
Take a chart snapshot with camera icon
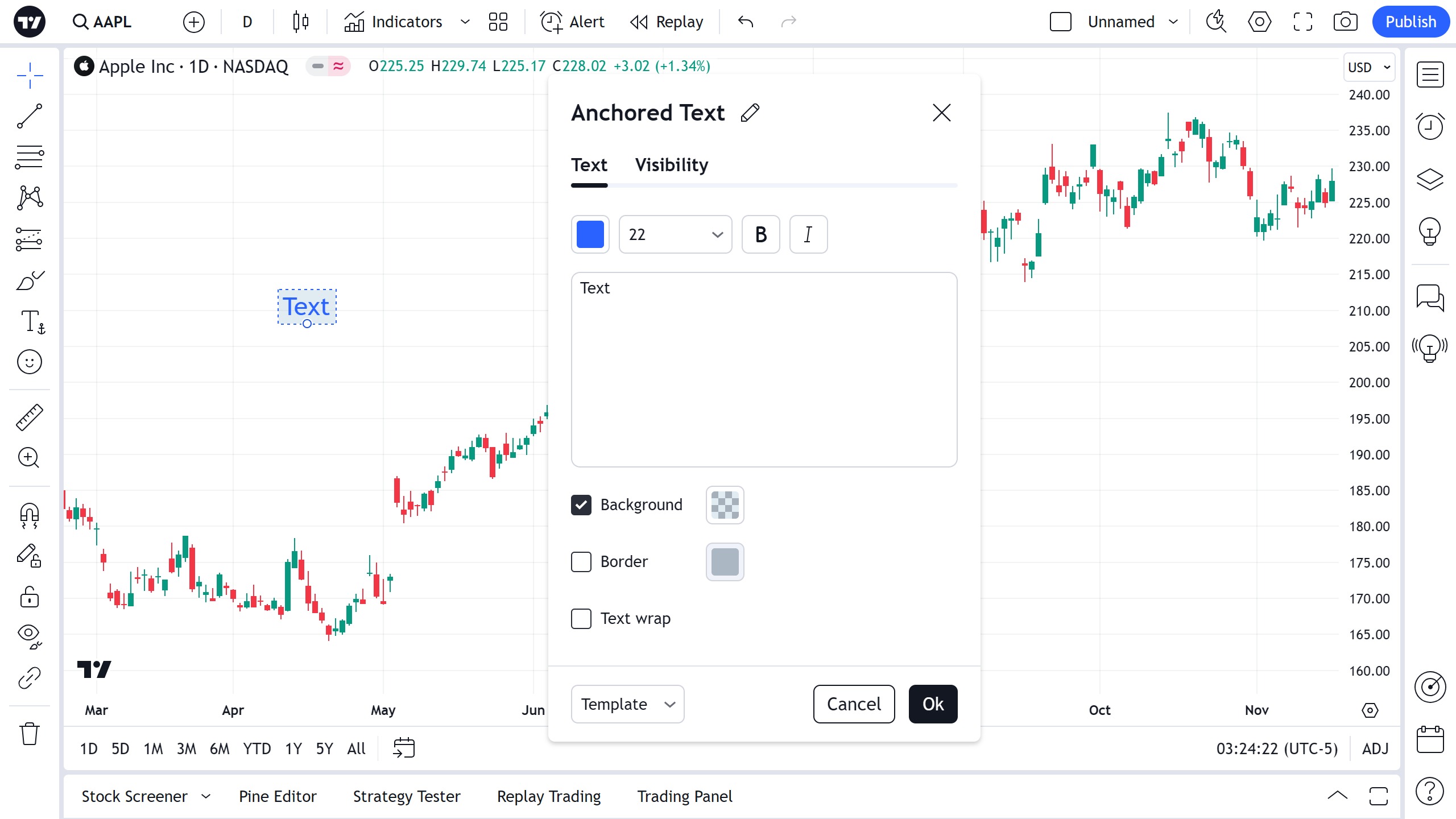[x=1345, y=22]
